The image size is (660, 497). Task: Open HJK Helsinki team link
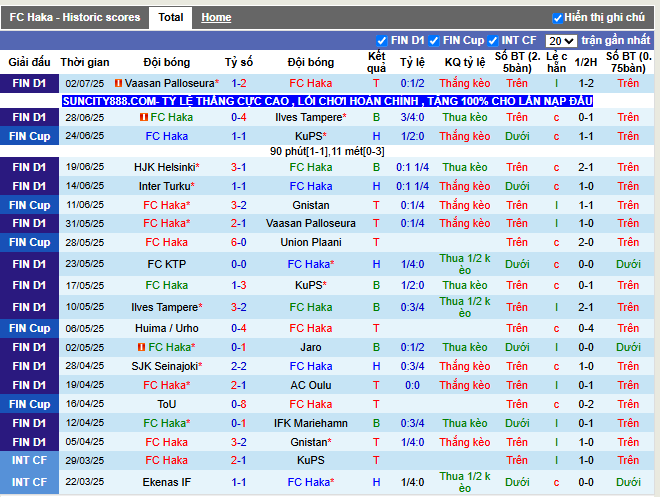click(x=167, y=167)
